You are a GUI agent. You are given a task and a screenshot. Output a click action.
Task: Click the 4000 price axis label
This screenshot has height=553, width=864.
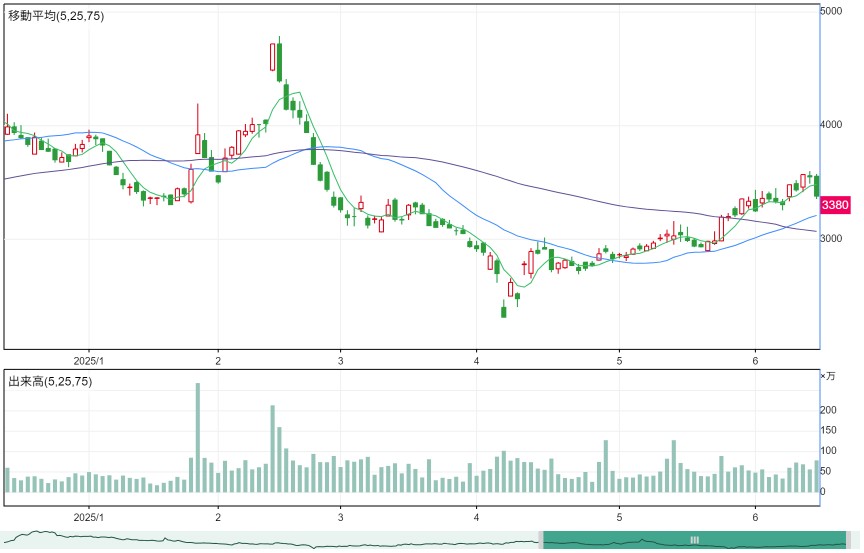click(x=831, y=124)
